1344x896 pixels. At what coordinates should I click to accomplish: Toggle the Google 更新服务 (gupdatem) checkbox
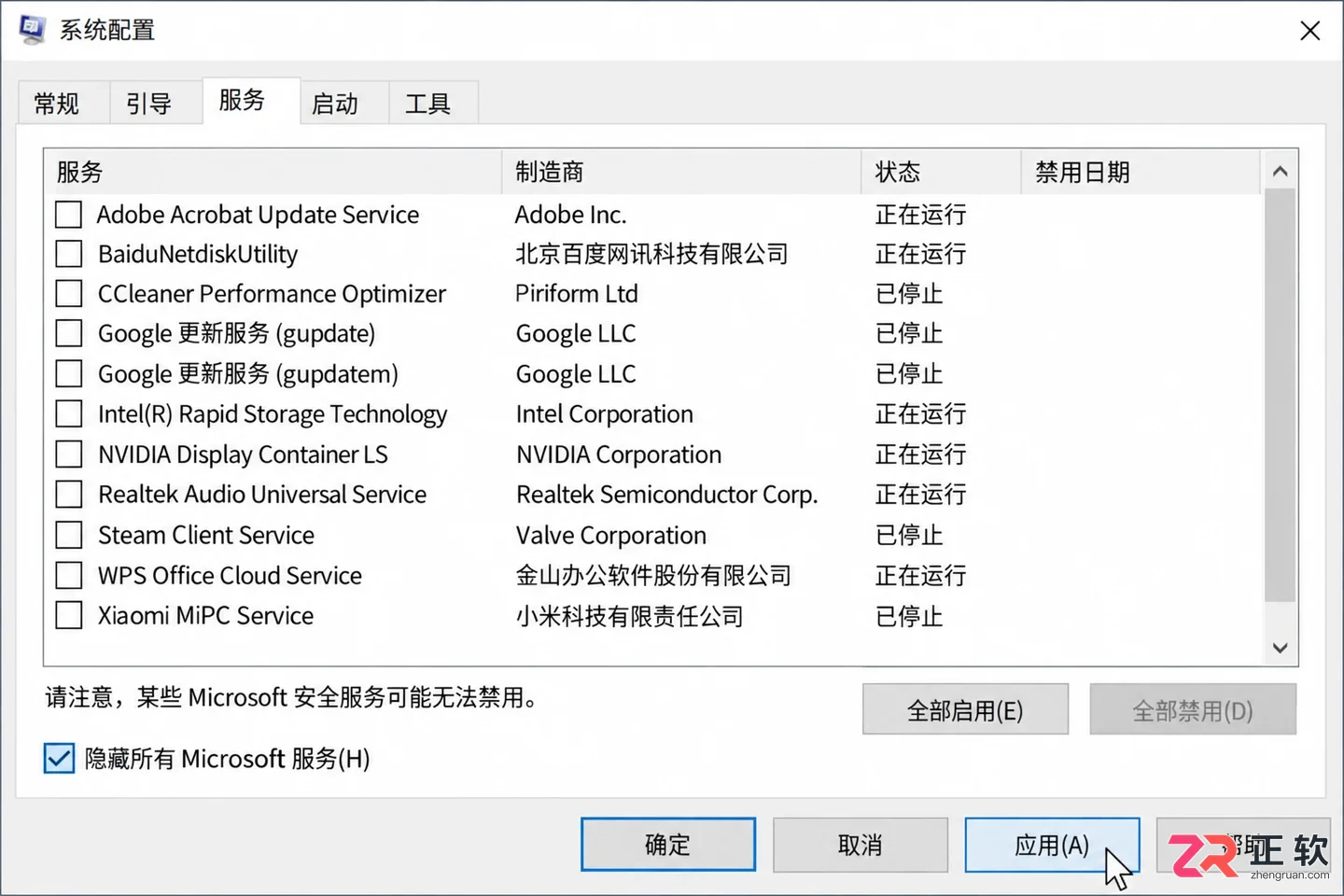(x=68, y=373)
